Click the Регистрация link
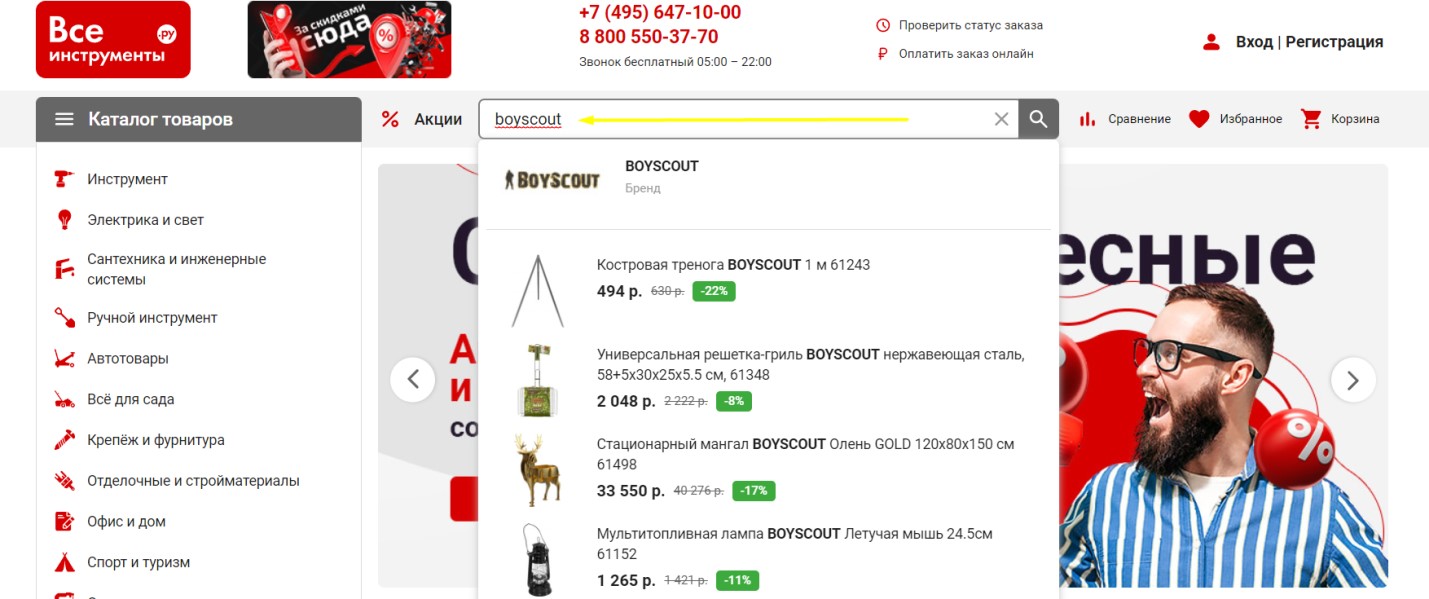The width and height of the screenshot is (1429, 599). click(1334, 42)
